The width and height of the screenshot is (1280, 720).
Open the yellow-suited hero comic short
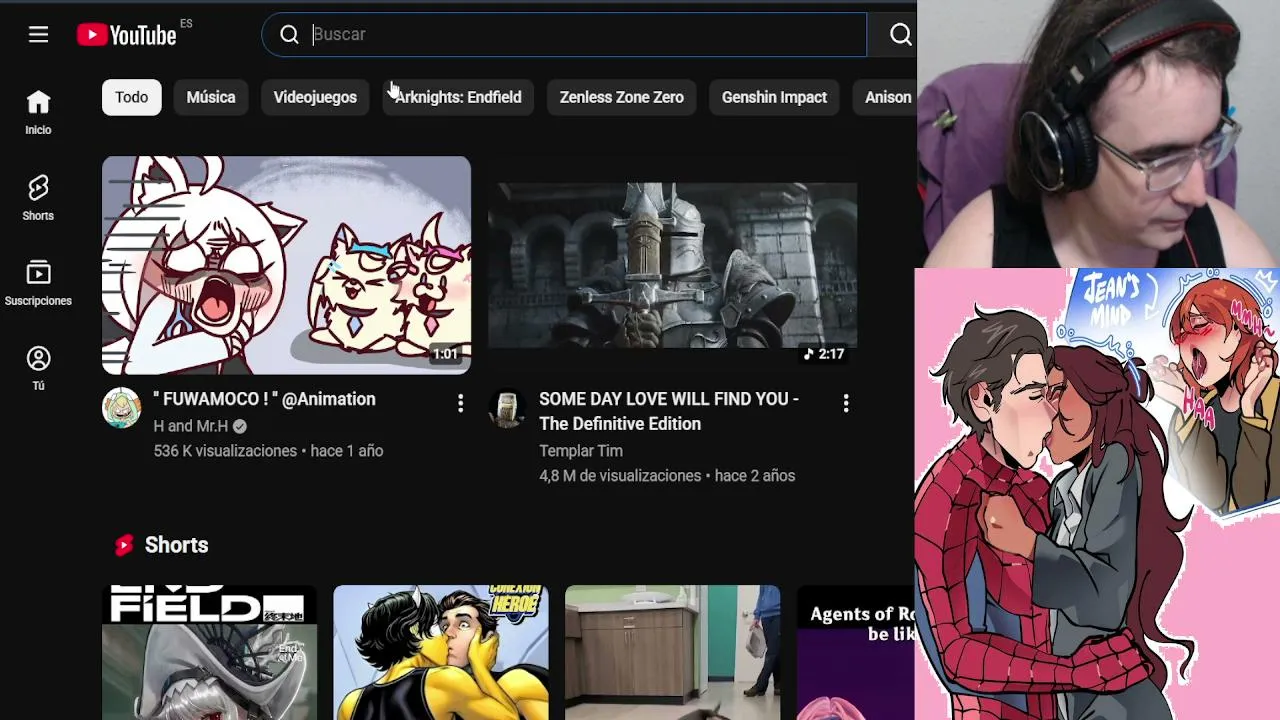[441, 652]
